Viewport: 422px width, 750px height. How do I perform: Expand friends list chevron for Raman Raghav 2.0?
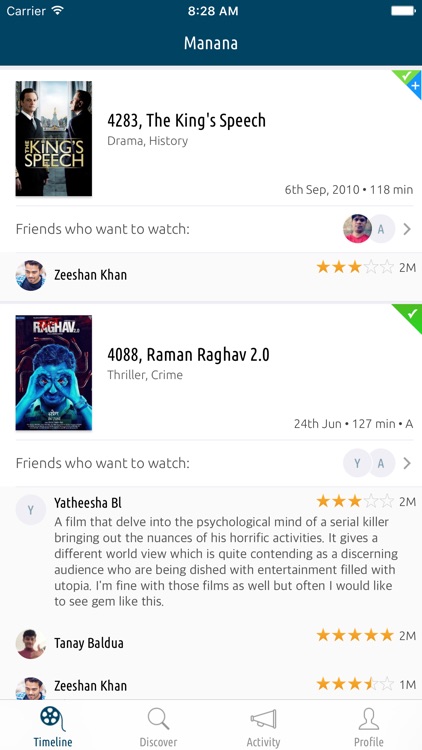407,463
